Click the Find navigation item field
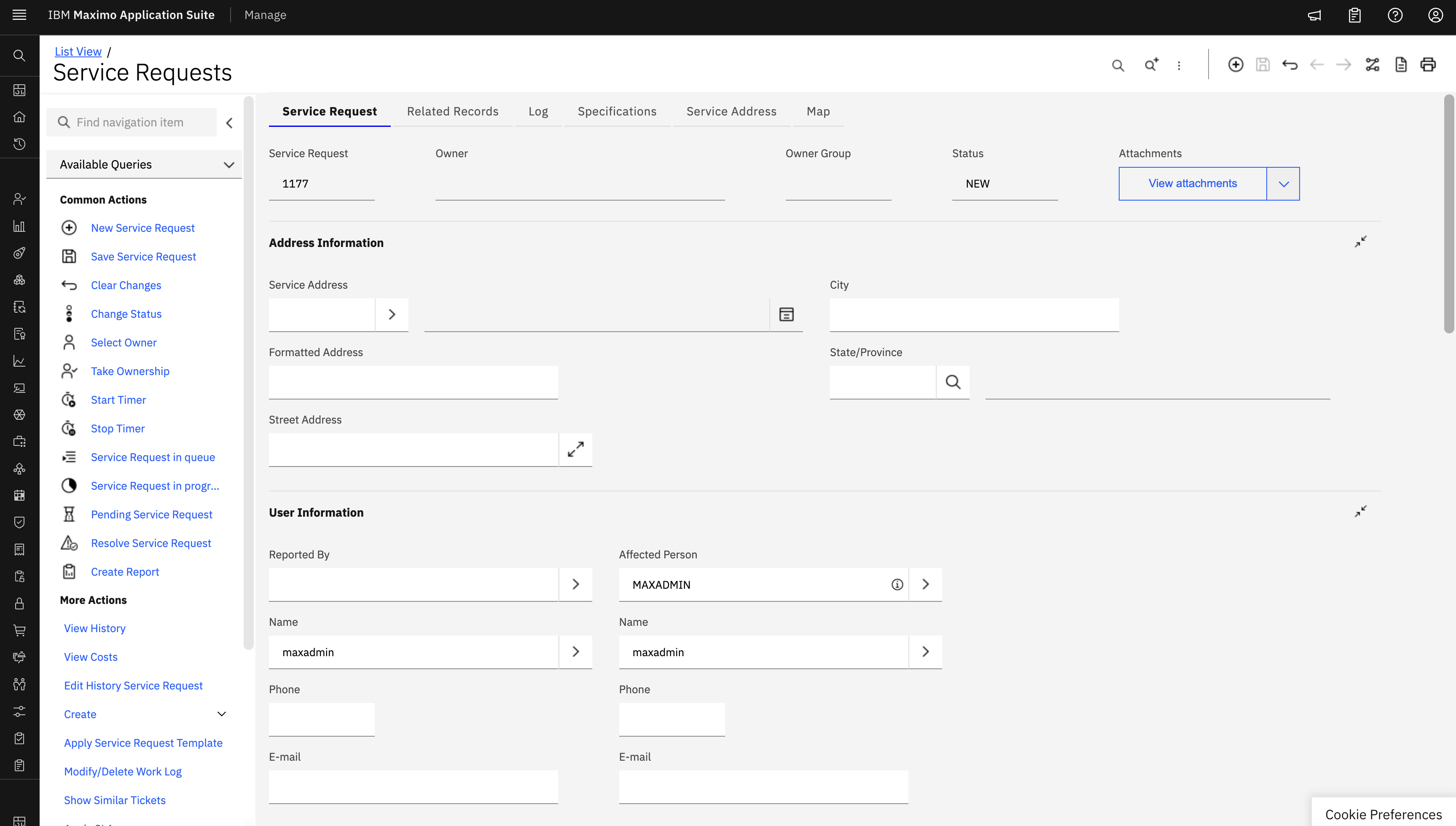Viewport: 1456px width, 826px height. 132,123
